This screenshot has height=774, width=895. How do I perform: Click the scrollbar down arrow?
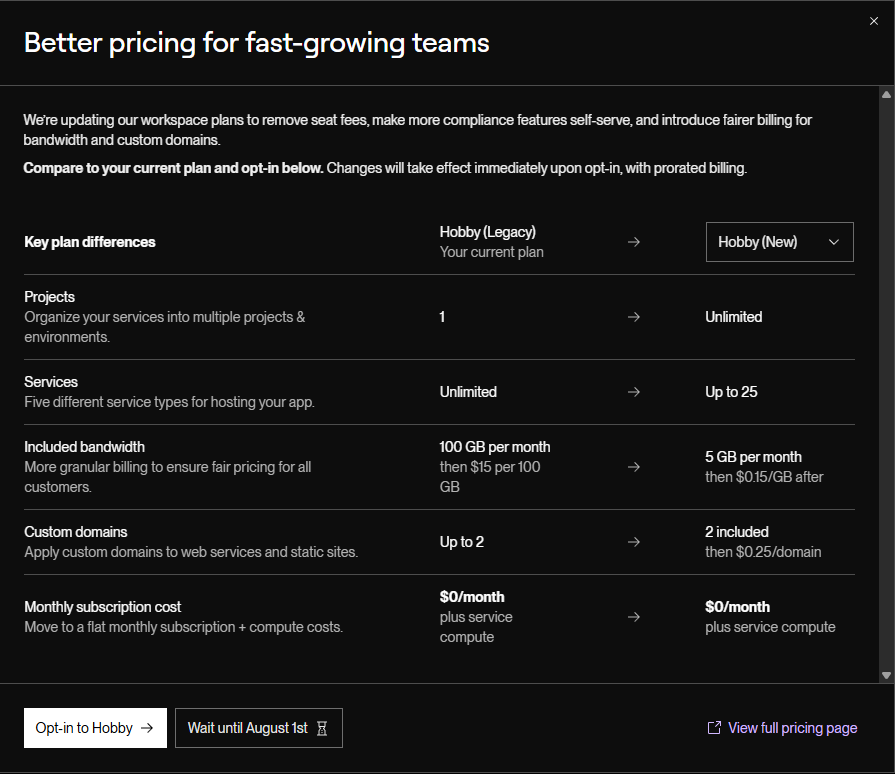886,675
